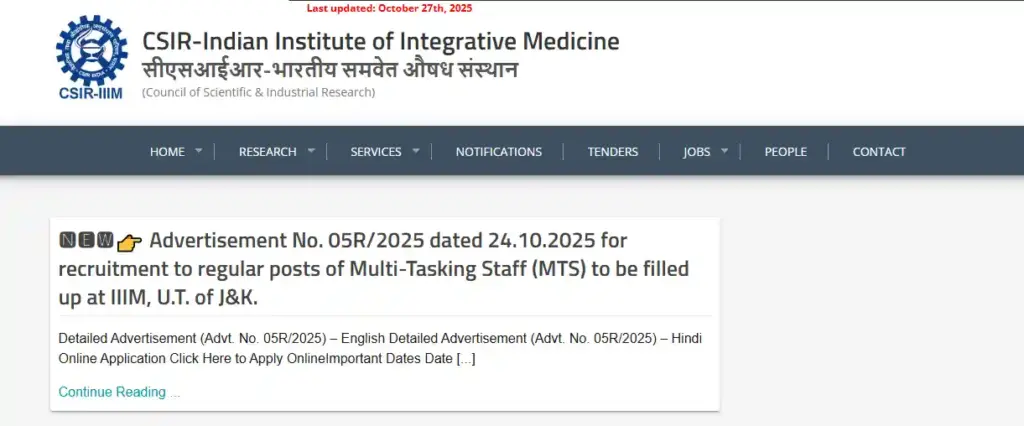Click the Continue Reading link
The height and width of the screenshot is (426, 1024).
click(x=119, y=392)
